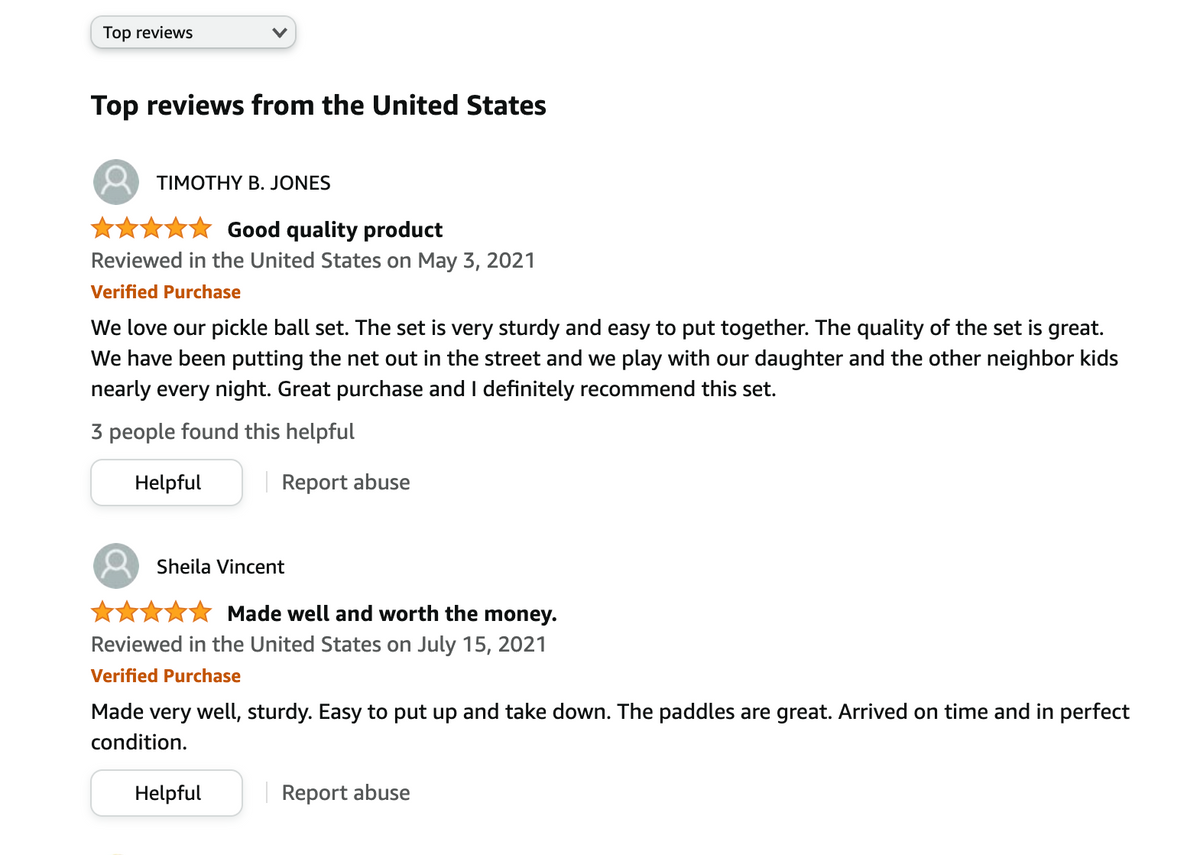This screenshot has width=1200, height=855.
Task: Click first star of Good quality product rating
Action: (102, 229)
